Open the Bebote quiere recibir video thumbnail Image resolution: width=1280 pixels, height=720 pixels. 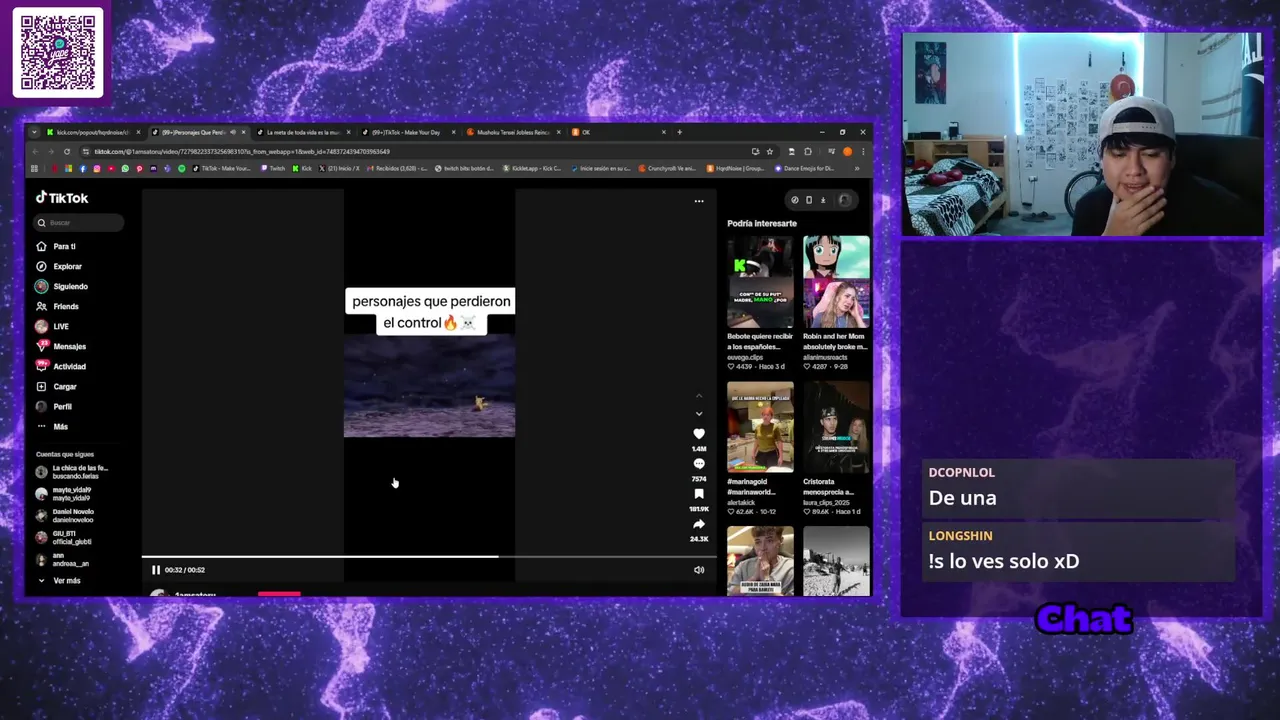pos(760,282)
